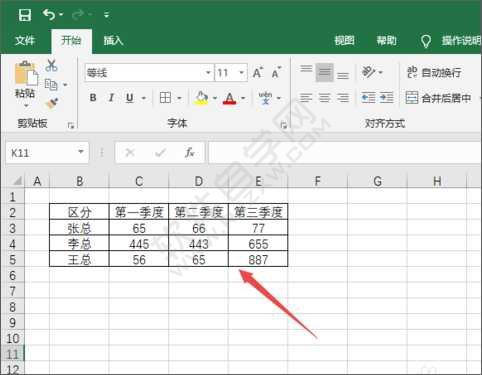Click the K11 Name Box
This screenshot has width=482, height=375.
click(x=41, y=153)
